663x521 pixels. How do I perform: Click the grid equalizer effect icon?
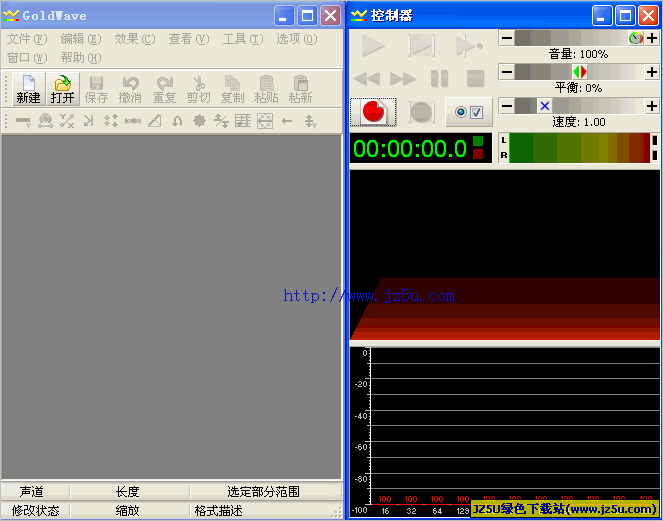click(243, 121)
